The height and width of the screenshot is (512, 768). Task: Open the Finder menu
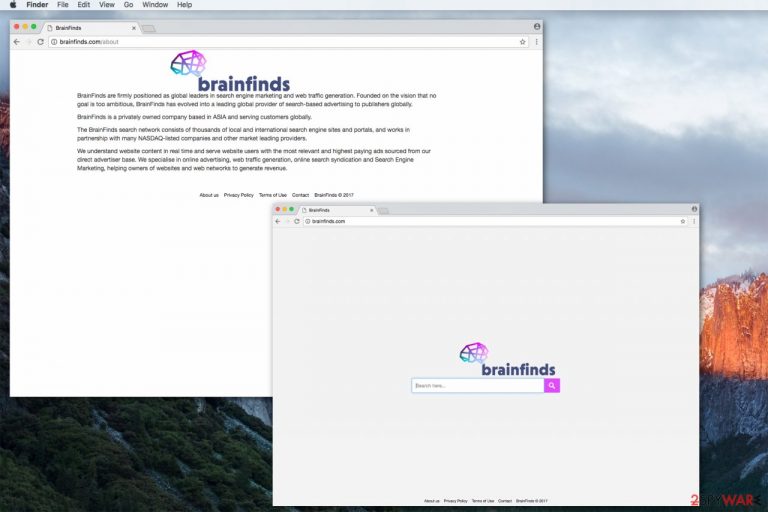pos(37,4)
